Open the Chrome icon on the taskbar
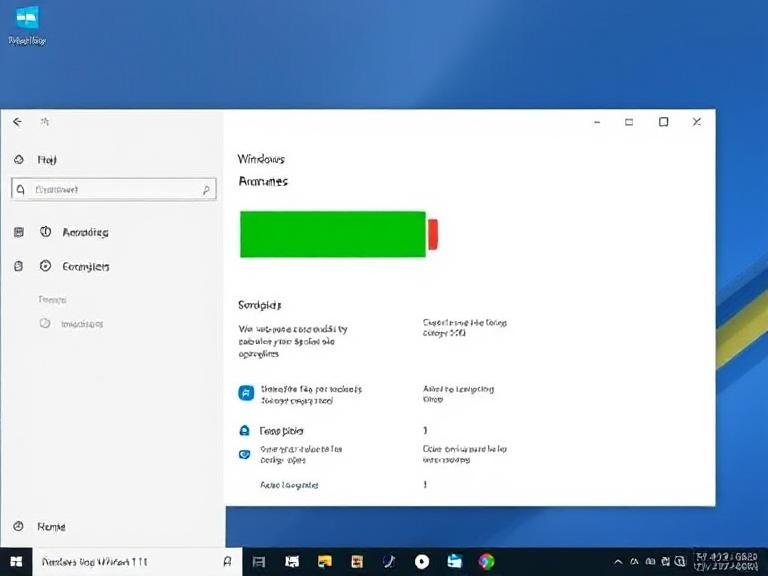The height and width of the screenshot is (576, 768). point(486,561)
